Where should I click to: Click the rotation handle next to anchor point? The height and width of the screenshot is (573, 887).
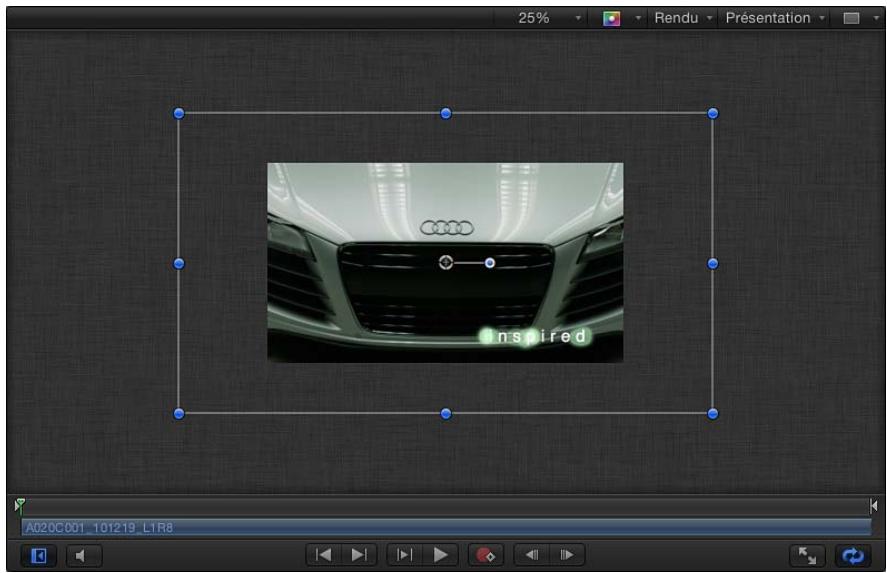click(x=490, y=263)
